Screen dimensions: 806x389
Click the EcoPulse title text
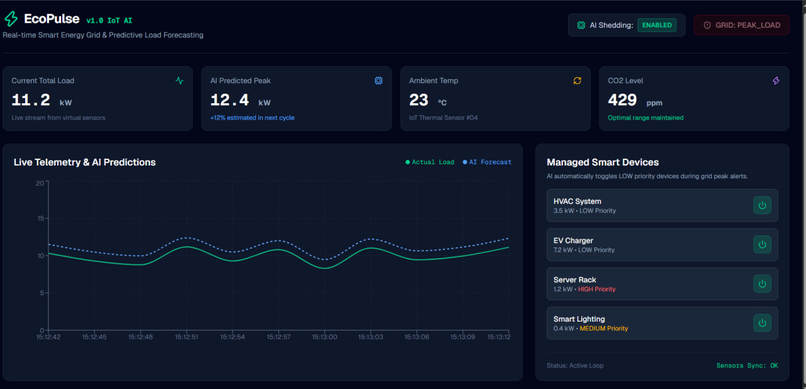[x=51, y=19]
